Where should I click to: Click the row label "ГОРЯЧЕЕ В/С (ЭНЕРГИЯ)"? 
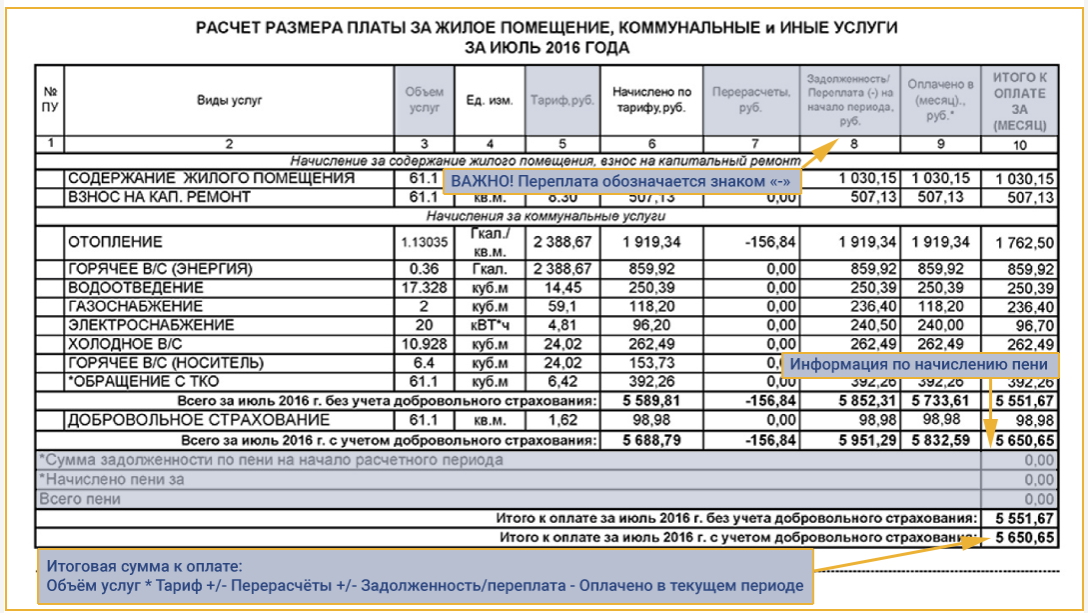(160, 269)
